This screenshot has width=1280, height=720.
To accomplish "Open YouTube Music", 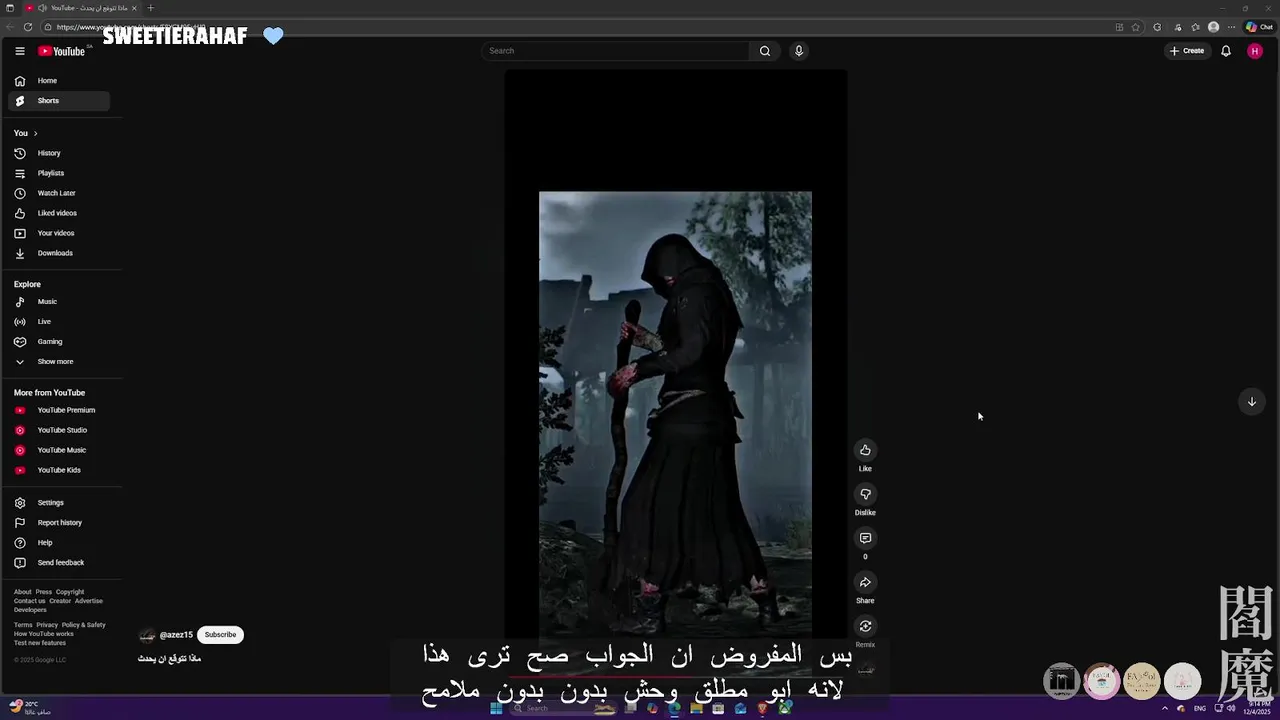I will [x=59, y=450].
